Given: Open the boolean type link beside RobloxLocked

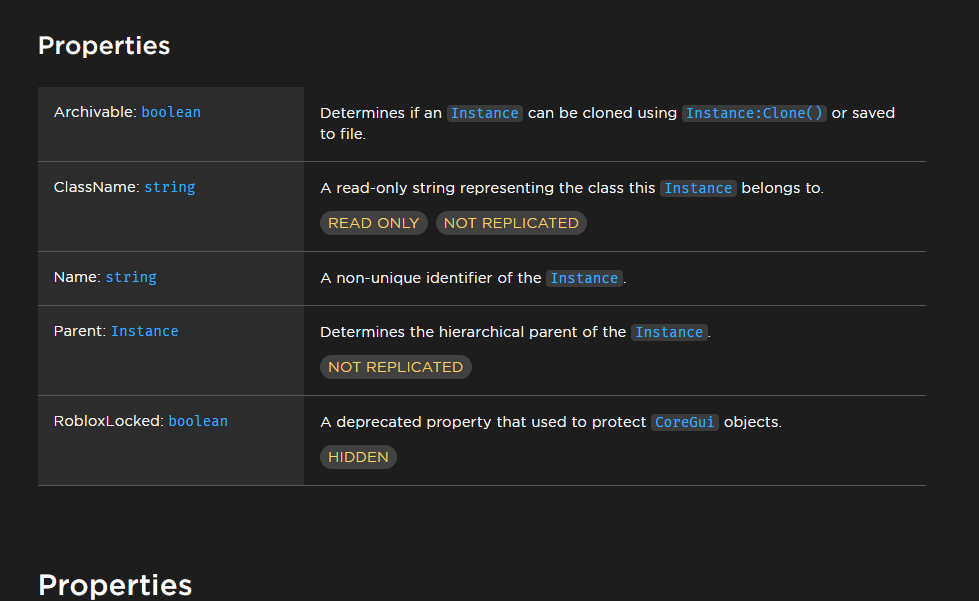Looking at the screenshot, I should point(198,421).
